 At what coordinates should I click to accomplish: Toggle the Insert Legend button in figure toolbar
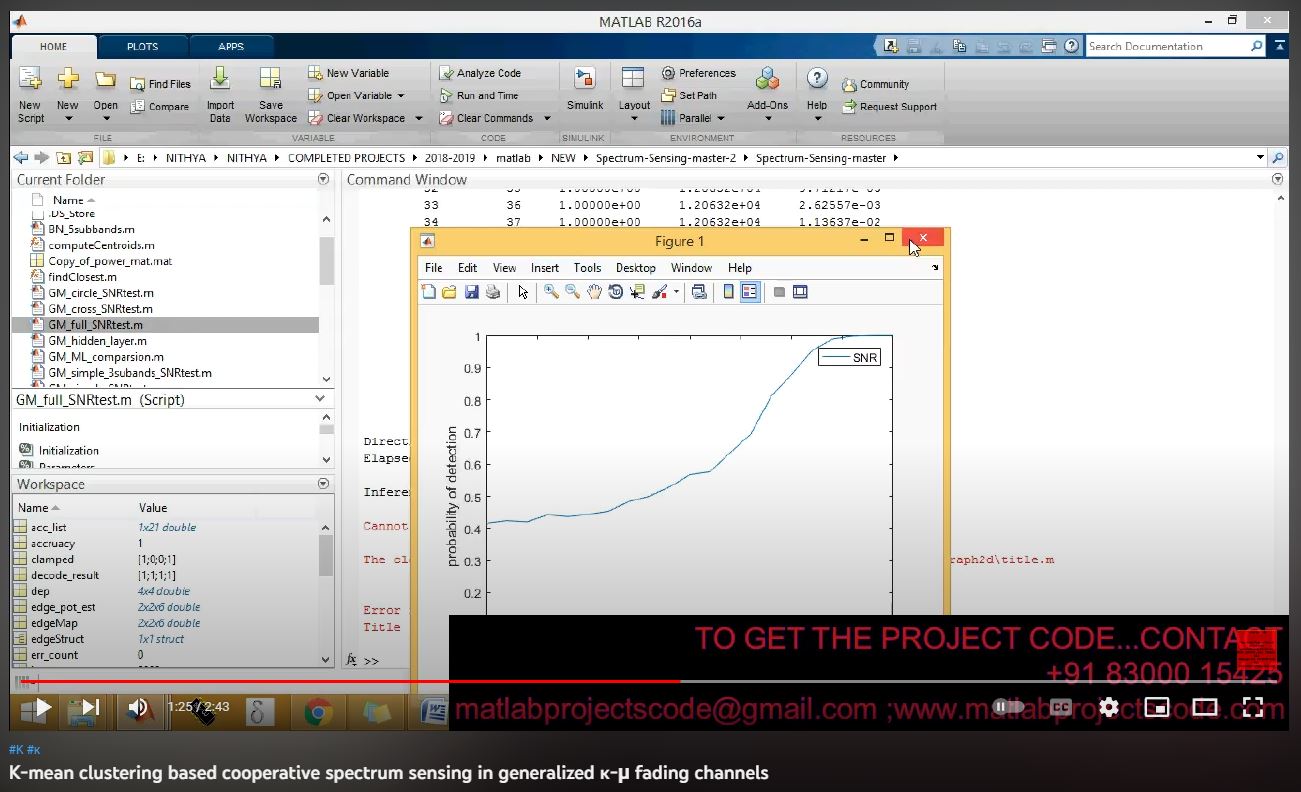(x=749, y=292)
